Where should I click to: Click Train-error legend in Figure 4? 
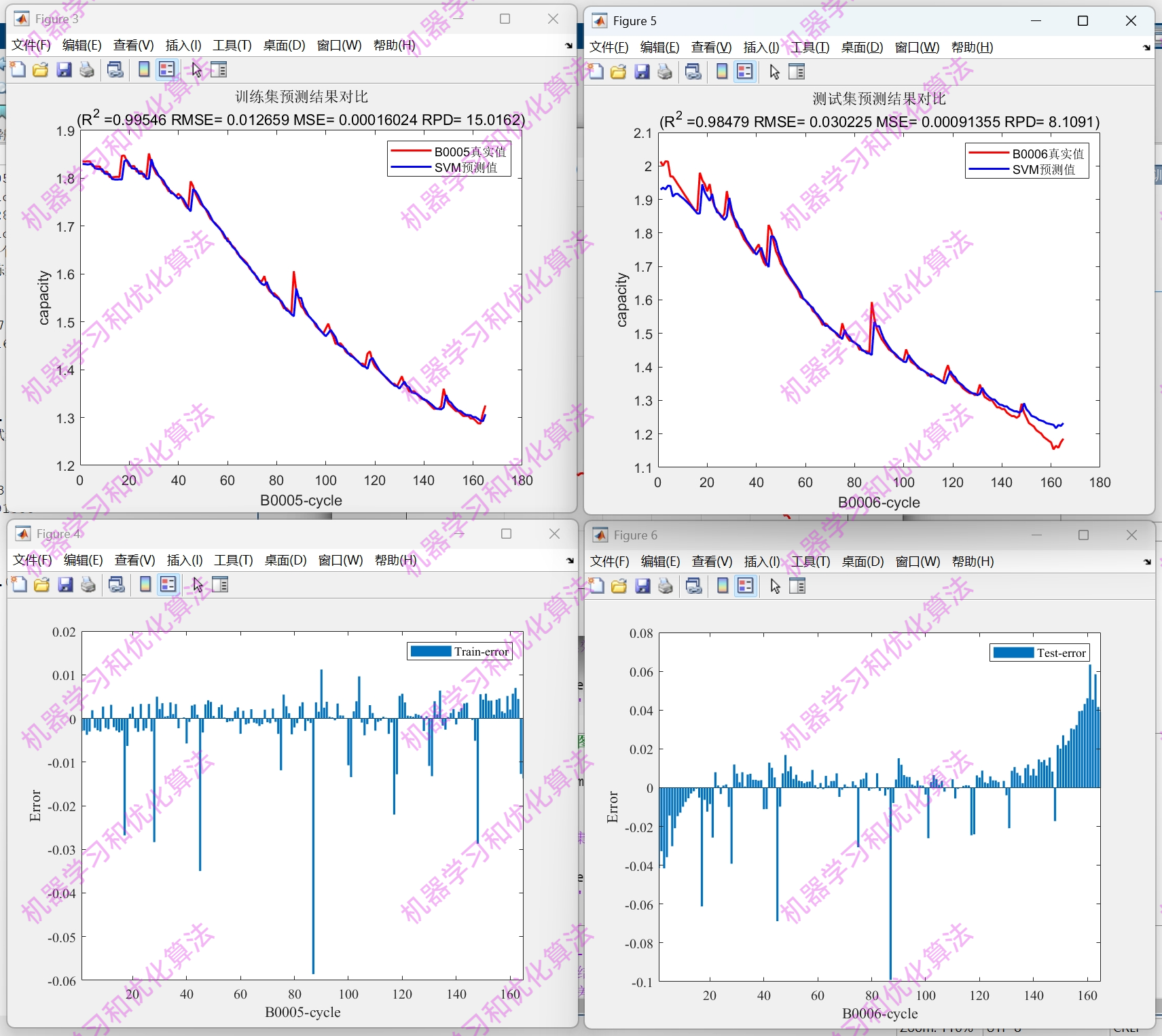click(460, 651)
